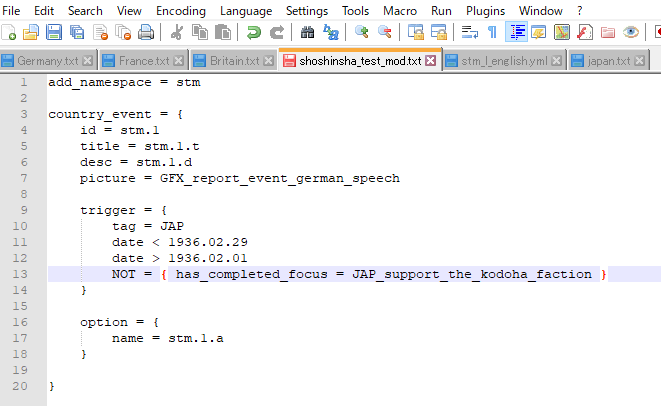Toggle show all characters pilcrow icon
This screenshot has height=406, width=661.
[x=492, y=32]
